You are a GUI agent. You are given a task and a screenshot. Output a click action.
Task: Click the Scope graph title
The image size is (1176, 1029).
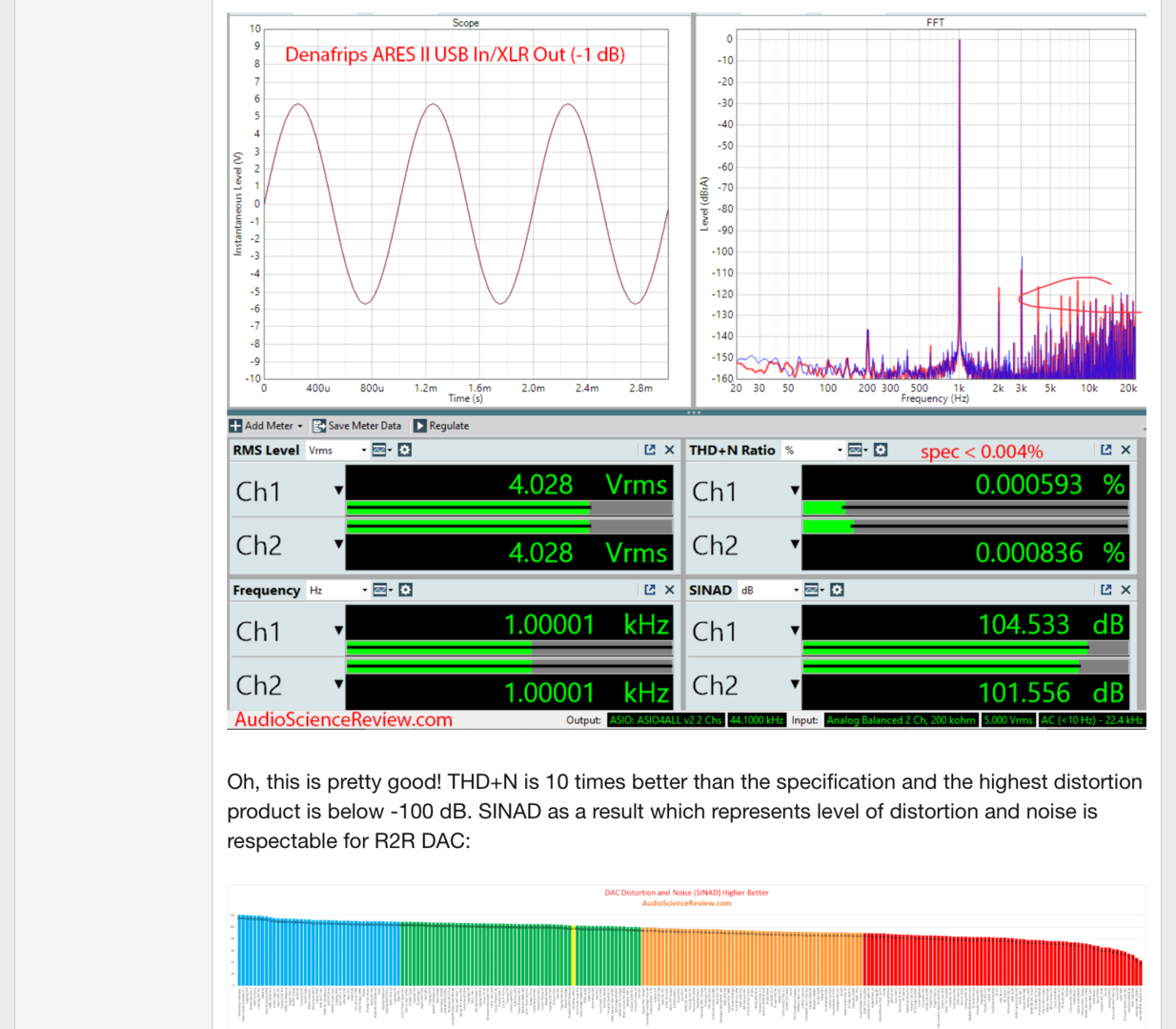[466, 23]
